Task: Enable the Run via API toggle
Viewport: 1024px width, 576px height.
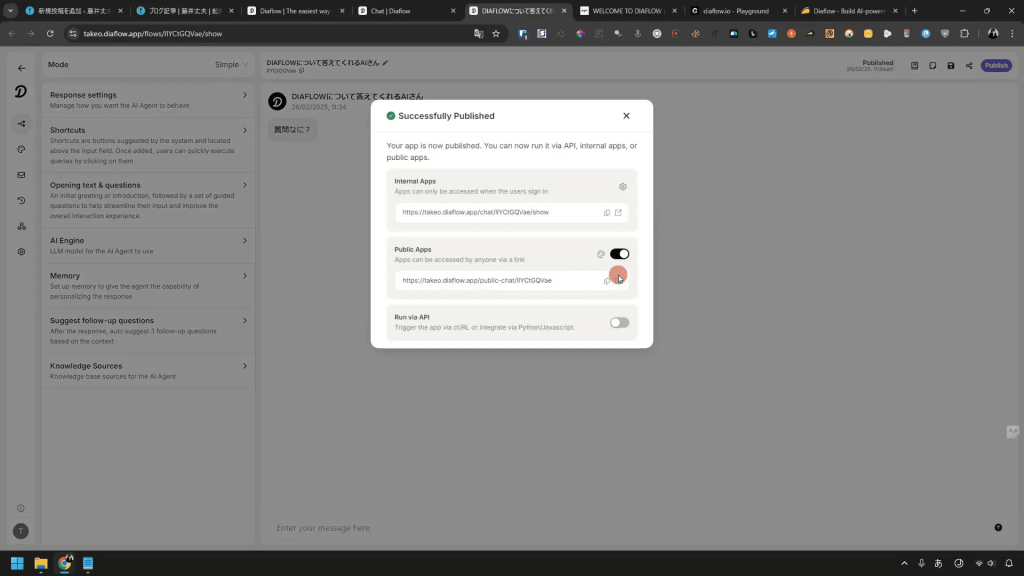Action: pos(619,323)
